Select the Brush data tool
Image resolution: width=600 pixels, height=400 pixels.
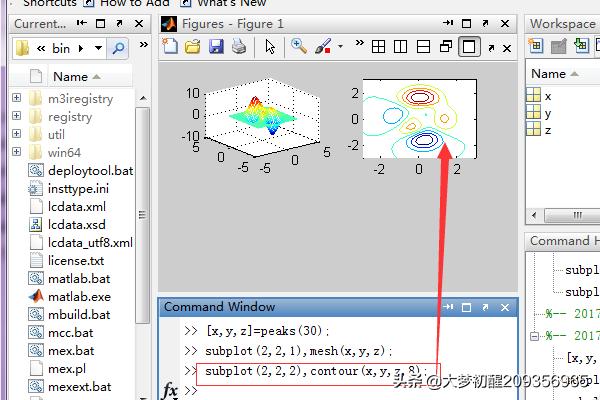[x=323, y=46]
